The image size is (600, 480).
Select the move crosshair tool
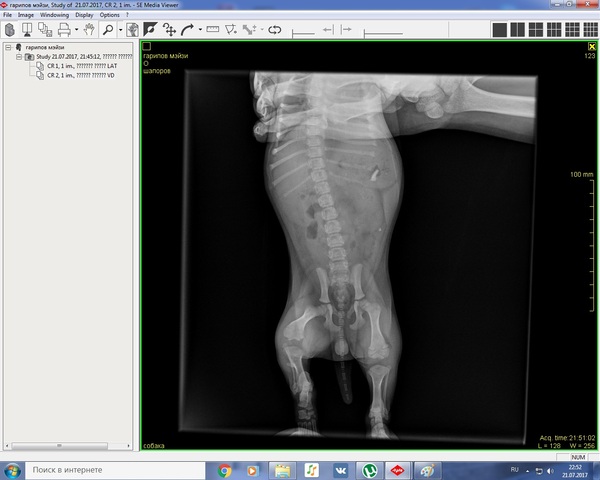(169, 30)
